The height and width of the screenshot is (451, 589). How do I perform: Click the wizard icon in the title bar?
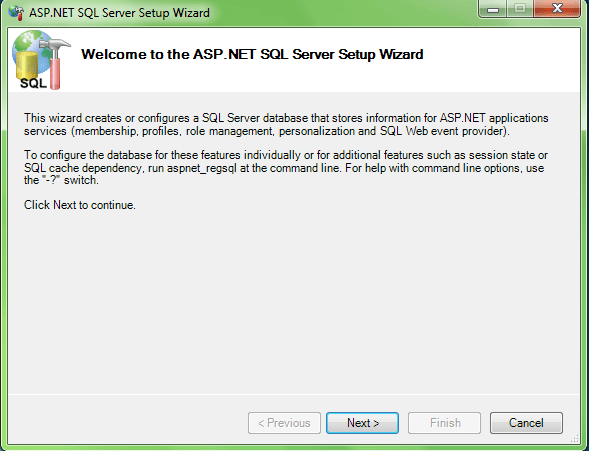pos(16,12)
